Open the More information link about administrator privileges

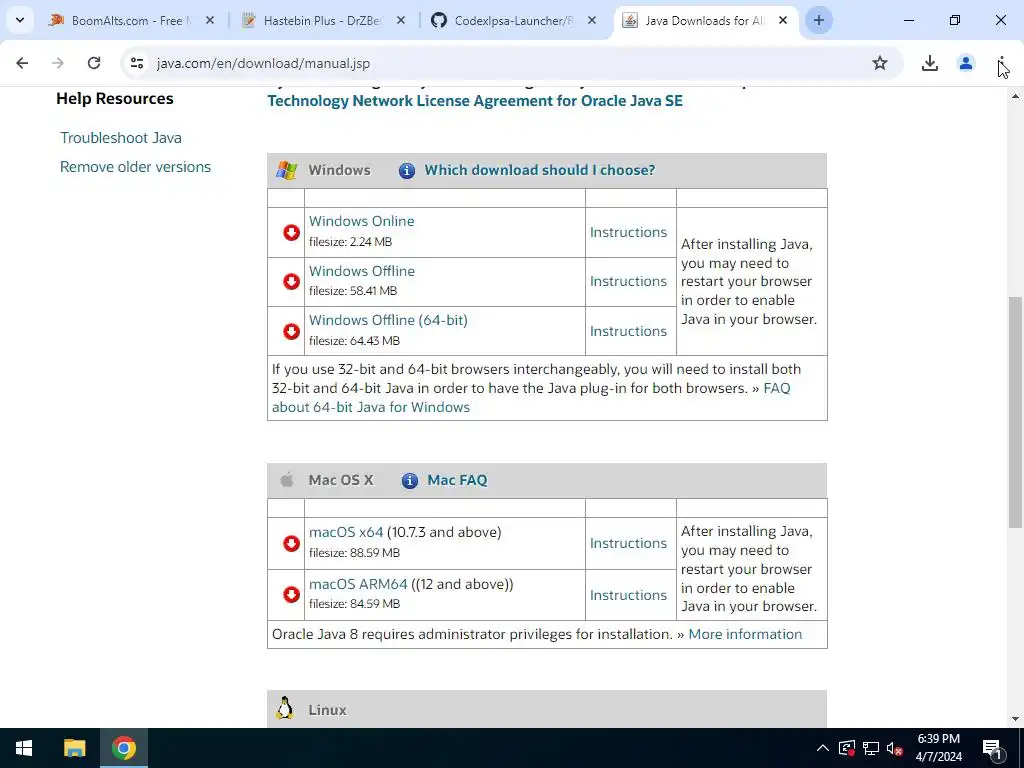click(x=745, y=634)
